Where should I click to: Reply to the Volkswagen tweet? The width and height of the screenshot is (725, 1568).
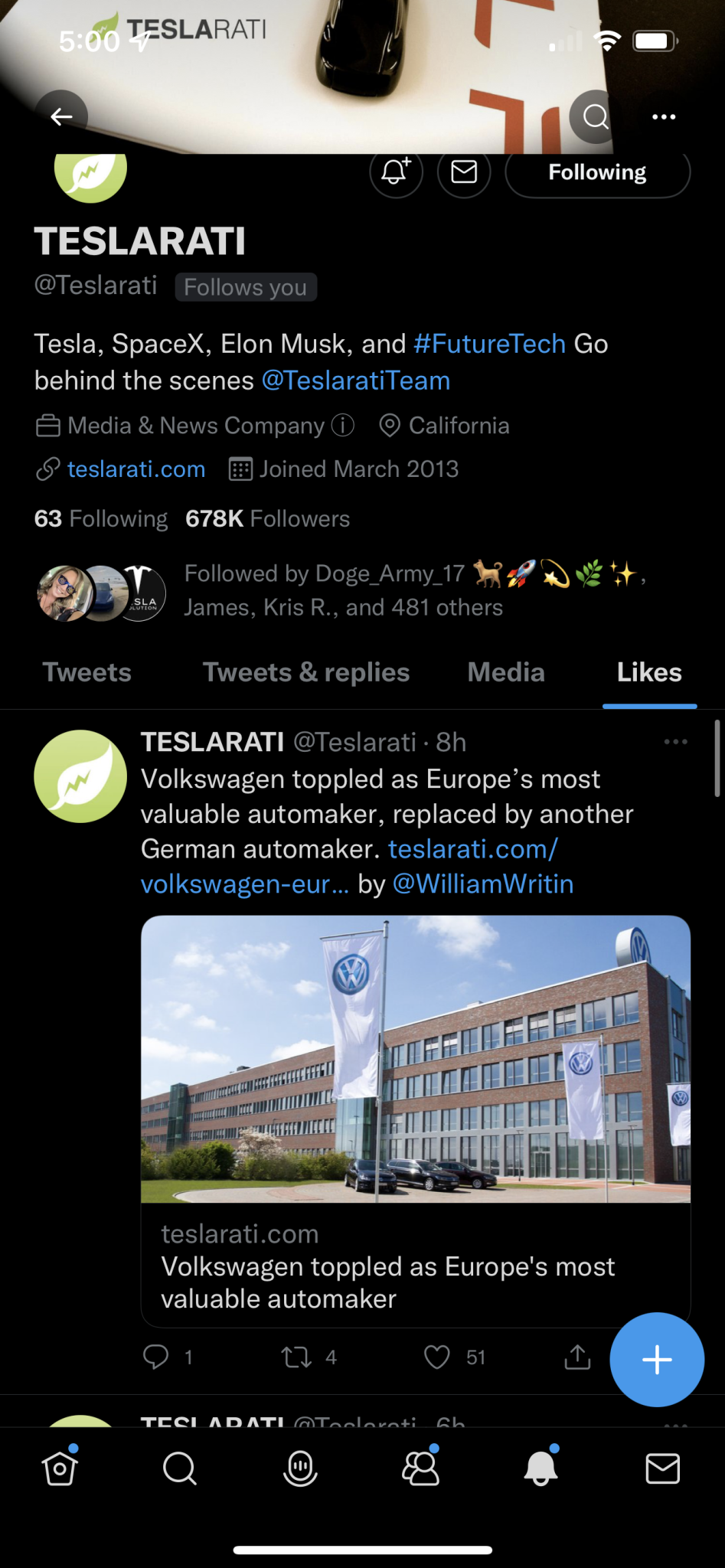pyautogui.click(x=155, y=1357)
